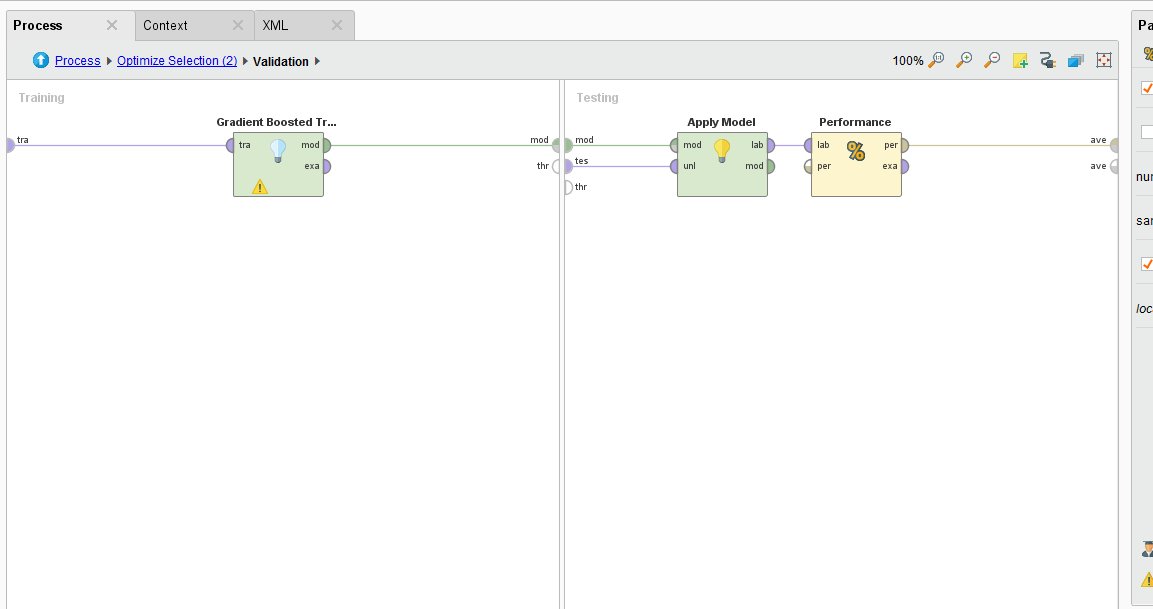Click the Performance percent icon
This screenshot has width=1153, height=609.
856,151
